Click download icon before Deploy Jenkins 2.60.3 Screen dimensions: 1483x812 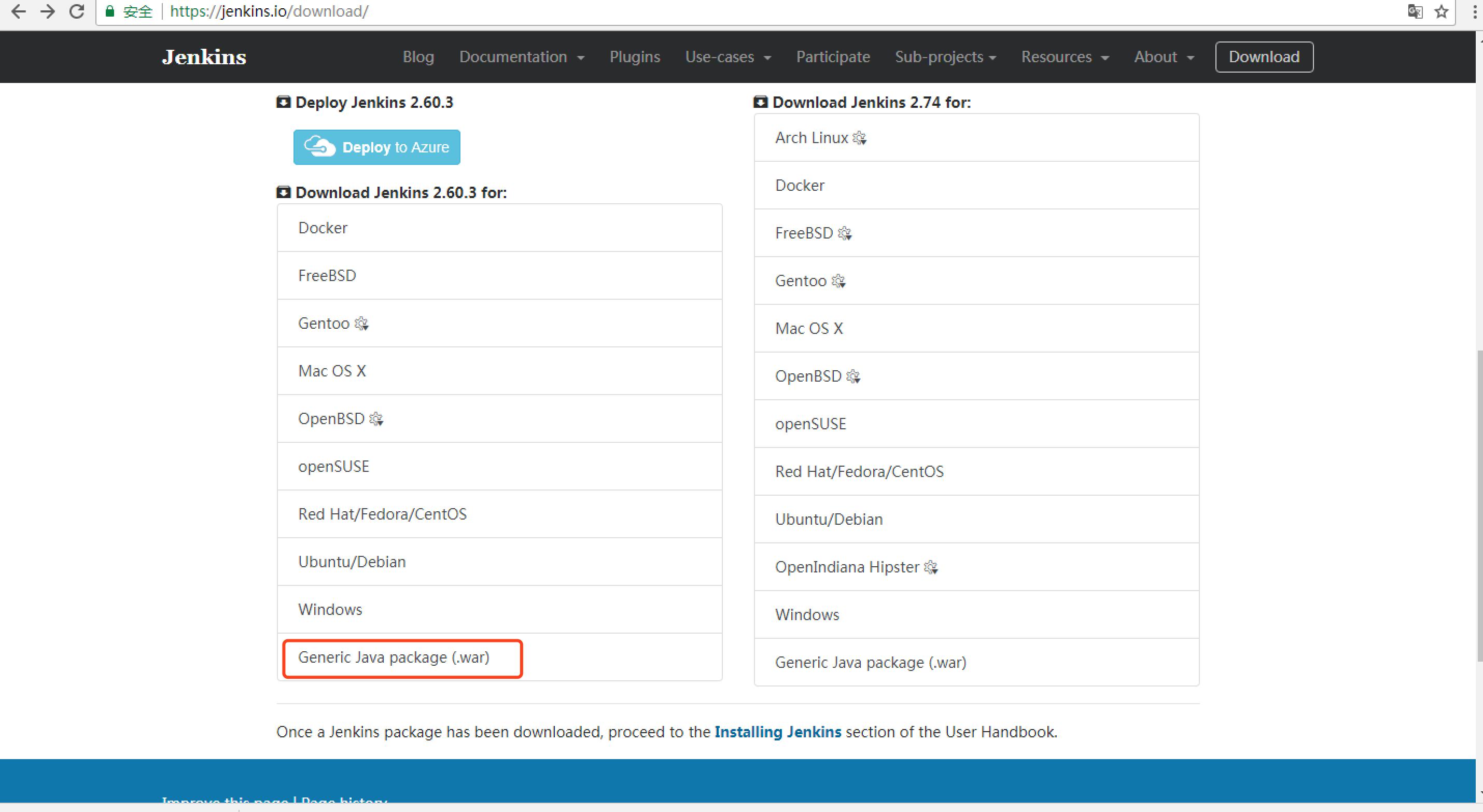point(283,103)
